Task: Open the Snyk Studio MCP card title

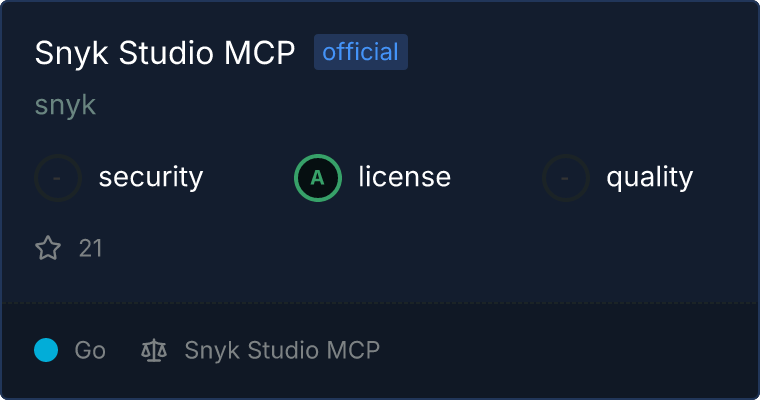Action: point(165,52)
